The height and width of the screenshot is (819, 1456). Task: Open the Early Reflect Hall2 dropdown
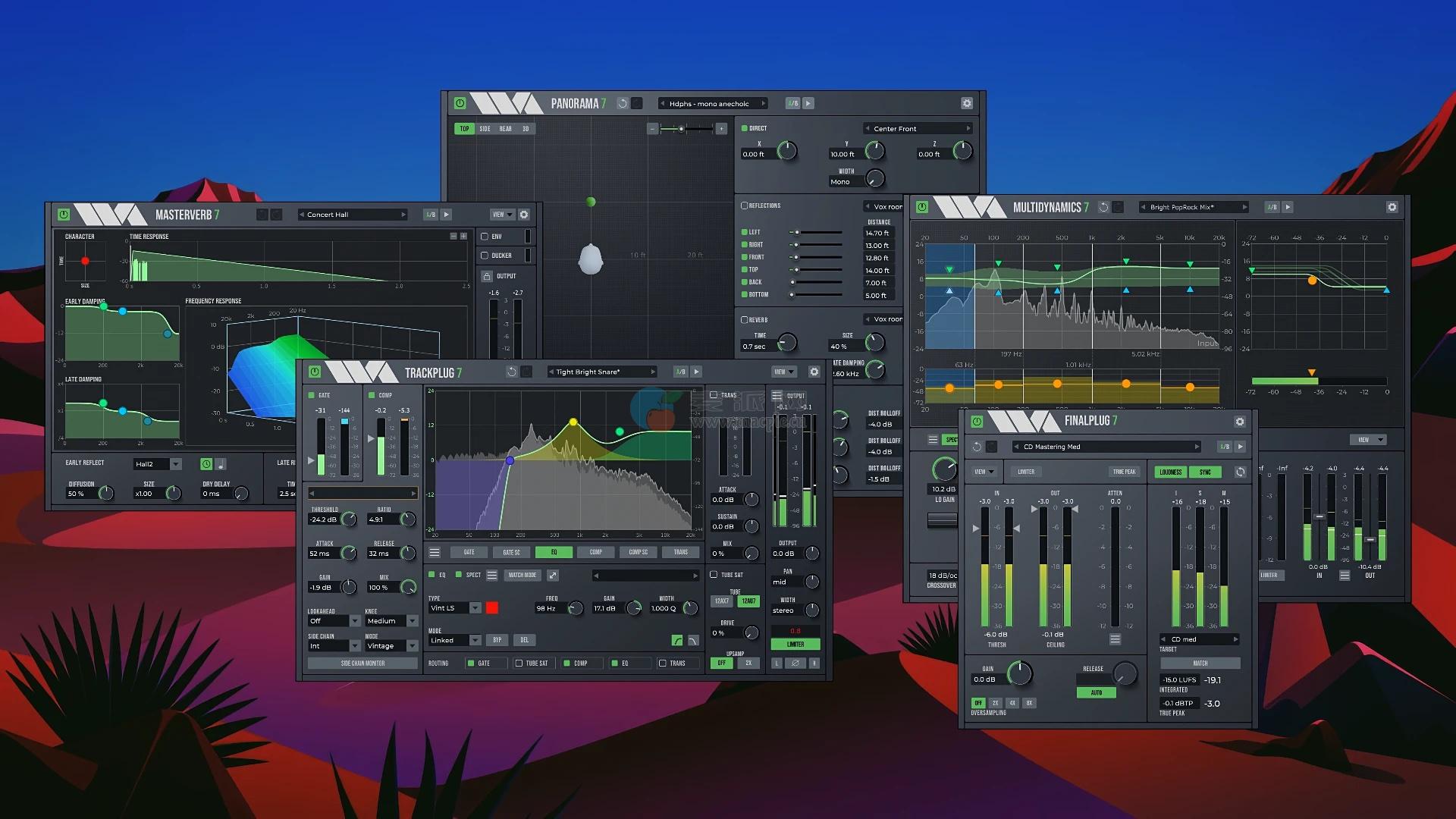click(175, 464)
